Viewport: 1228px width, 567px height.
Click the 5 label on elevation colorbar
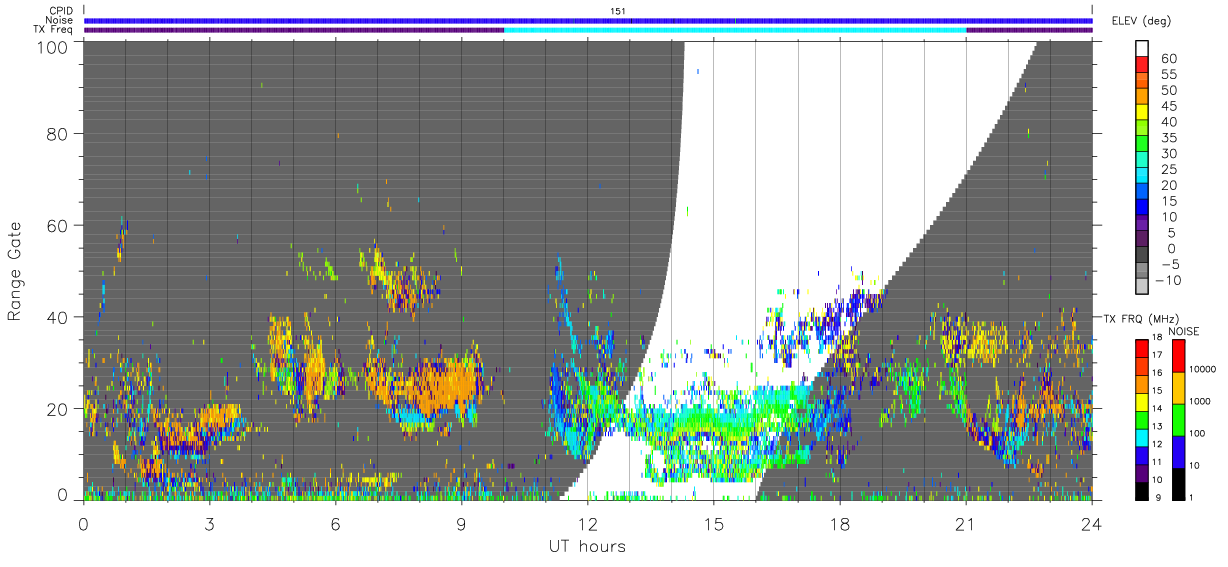click(1173, 233)
